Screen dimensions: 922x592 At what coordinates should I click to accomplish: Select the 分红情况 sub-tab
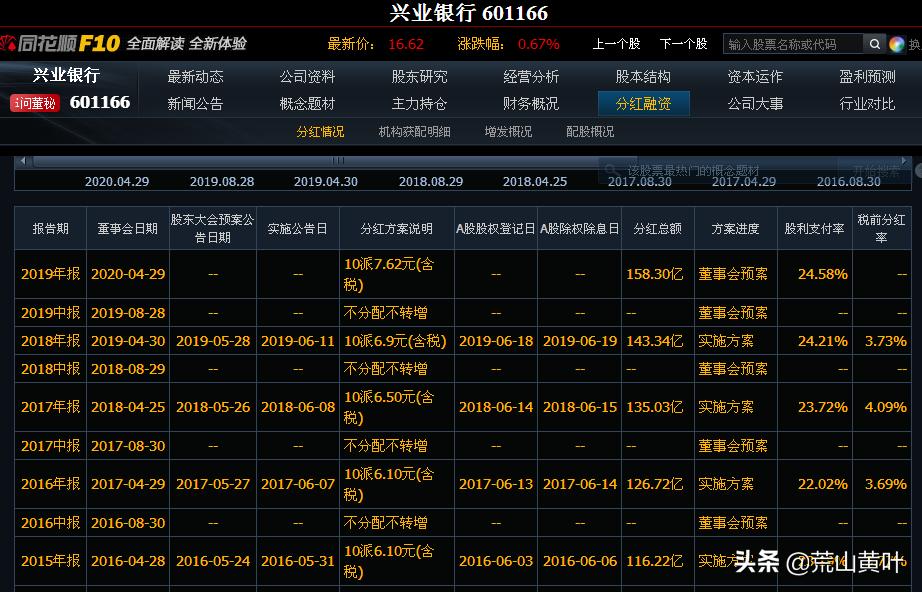pyautogui.click(x=320, y=131)
